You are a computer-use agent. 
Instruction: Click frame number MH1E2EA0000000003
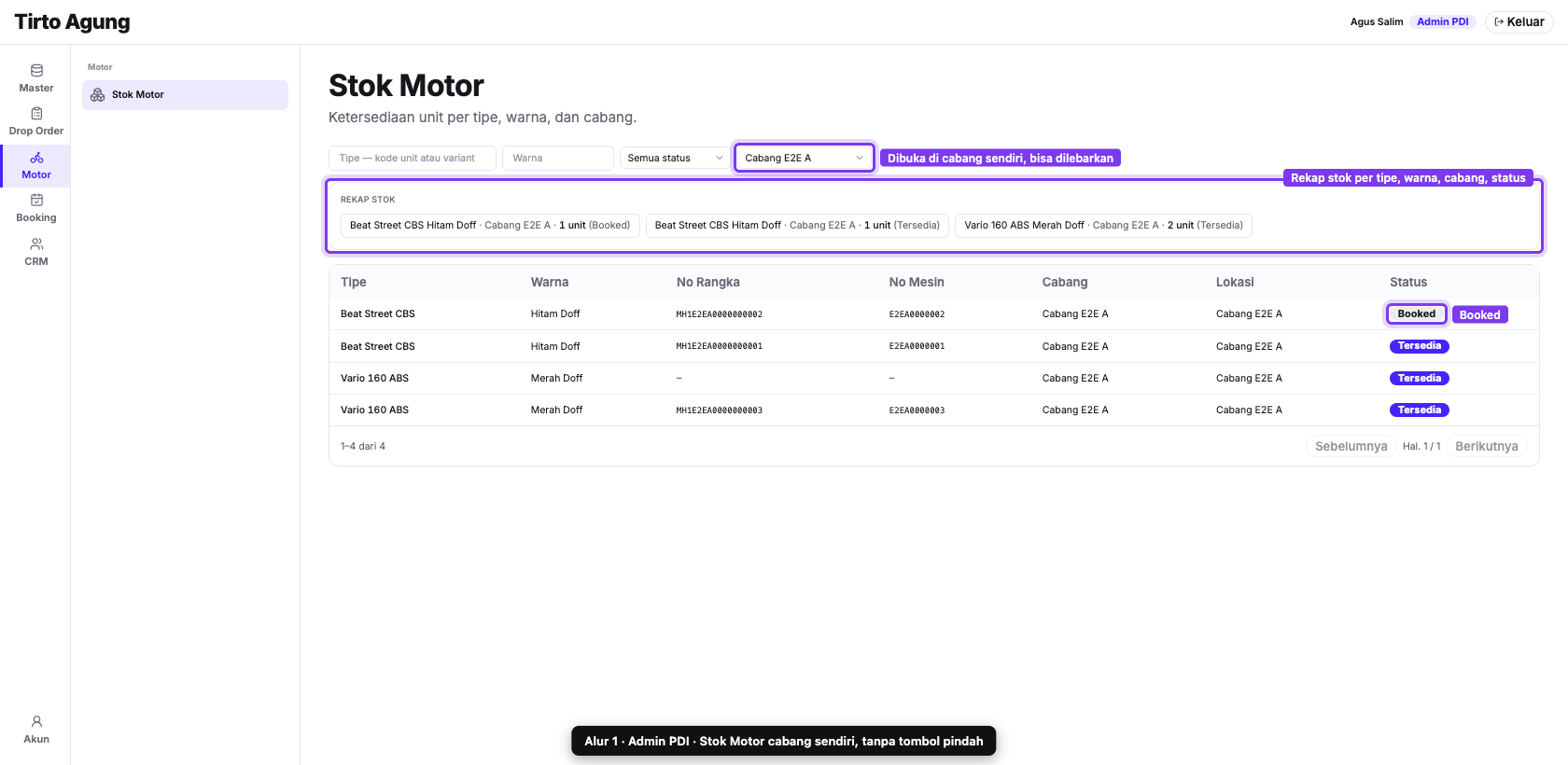pyautogui.click(x=719, y=410)
